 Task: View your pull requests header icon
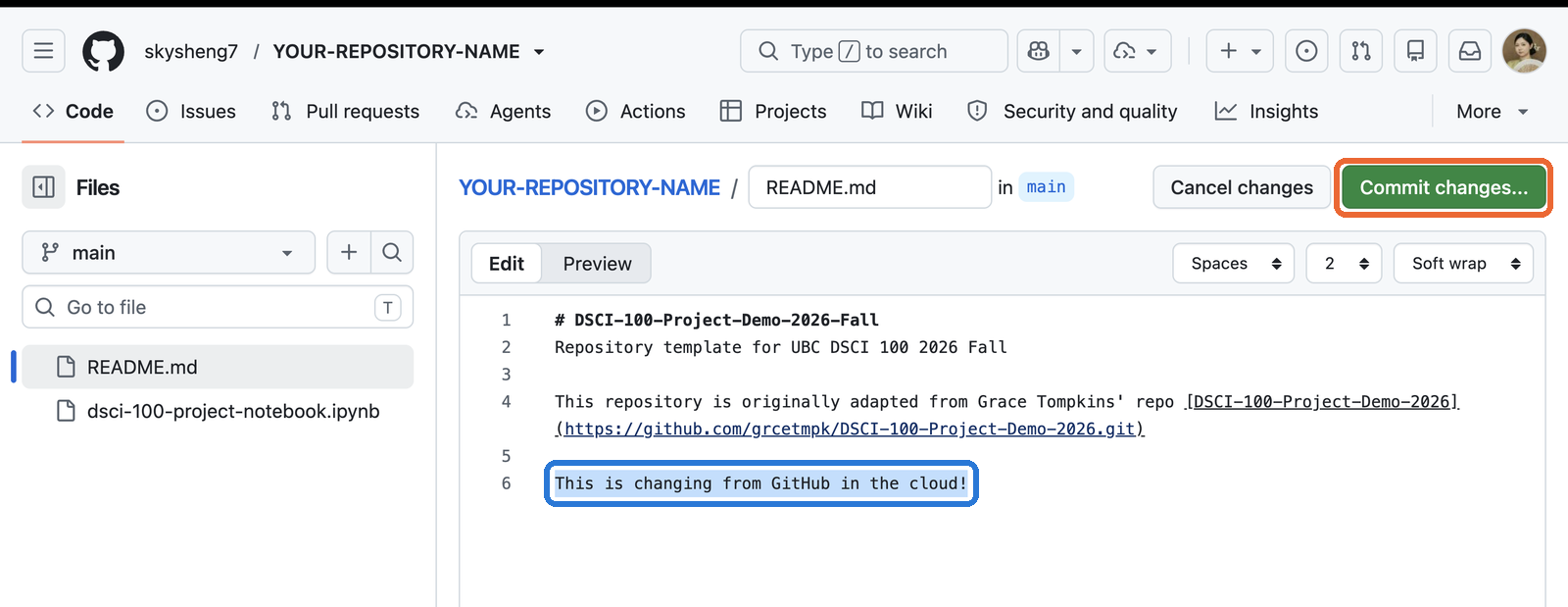1361,51
